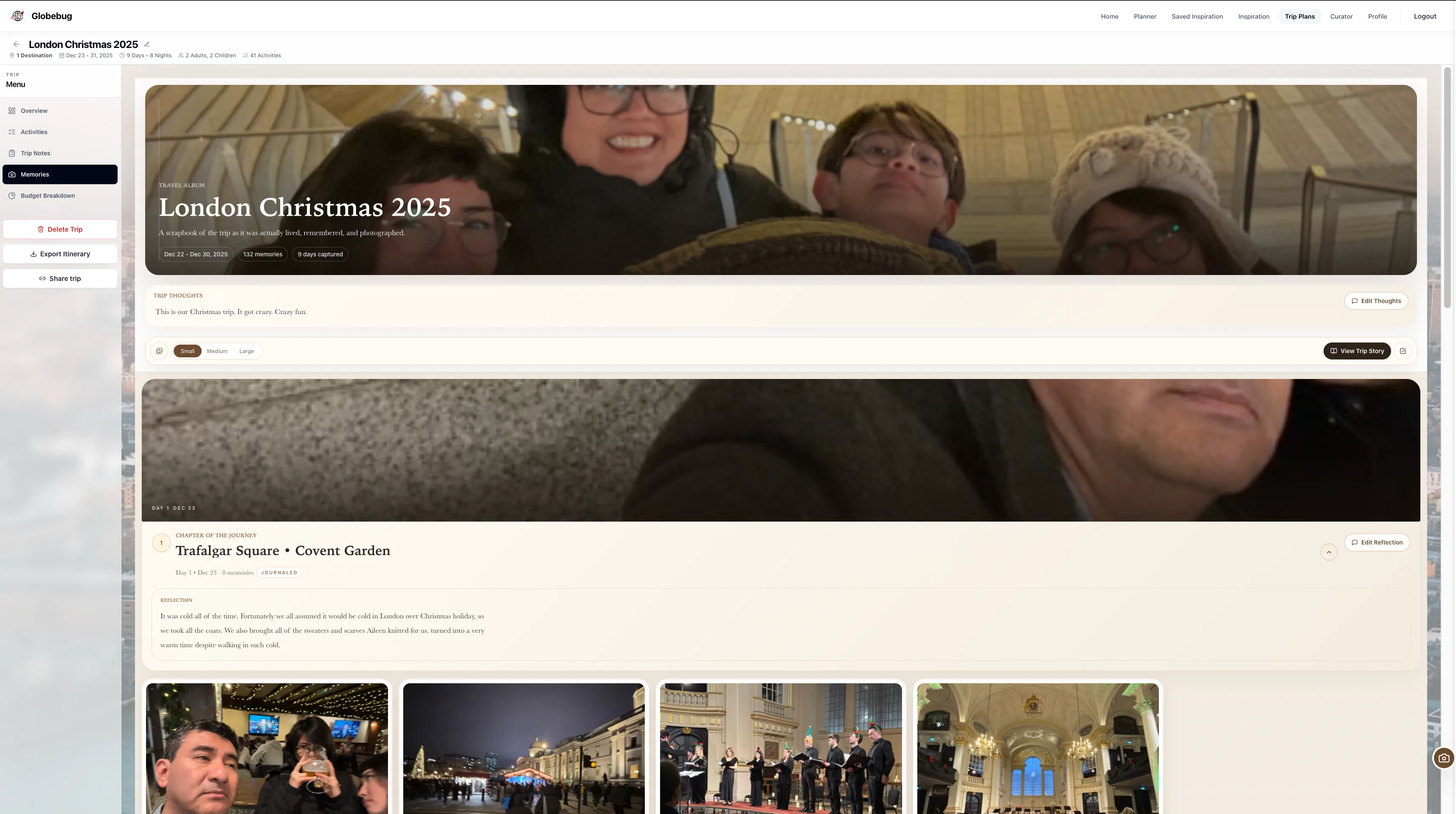Screen dimensions: 1456x814
Task: Open Overview in the trip menu
Action: [60, 111]
